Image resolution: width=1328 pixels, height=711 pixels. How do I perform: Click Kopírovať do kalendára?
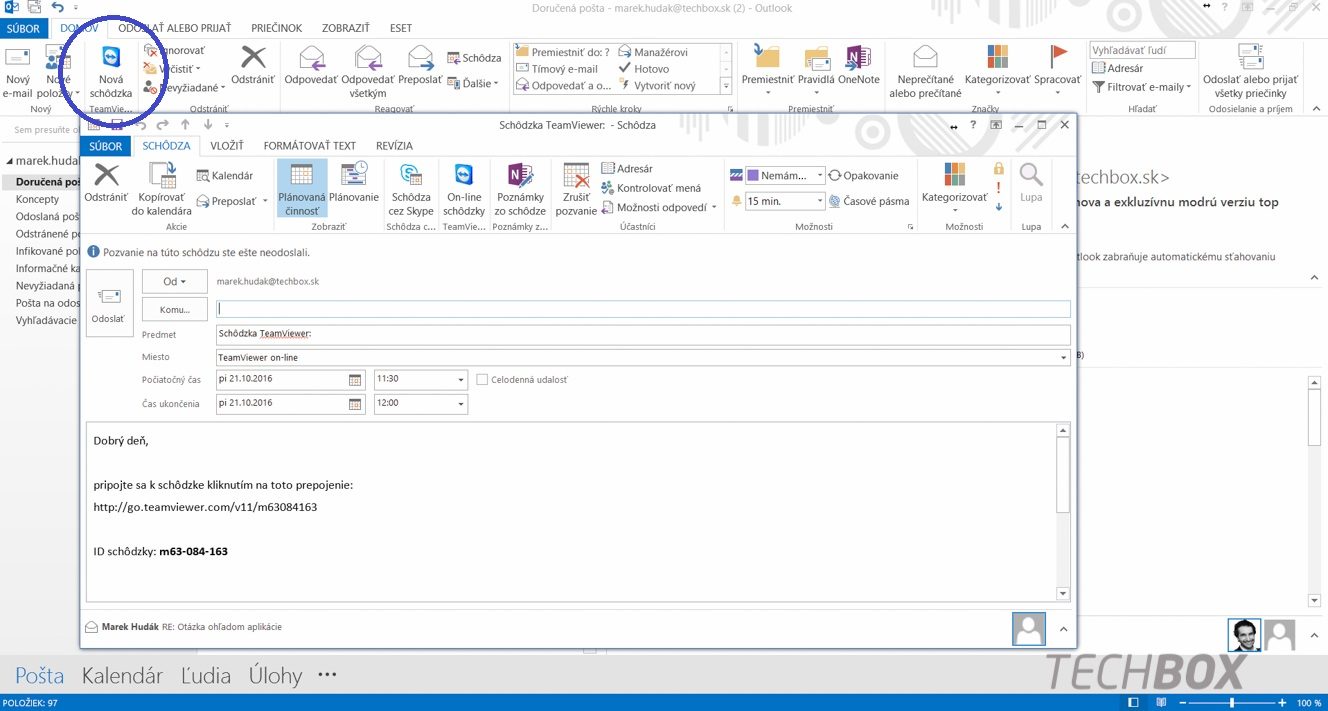164,189
